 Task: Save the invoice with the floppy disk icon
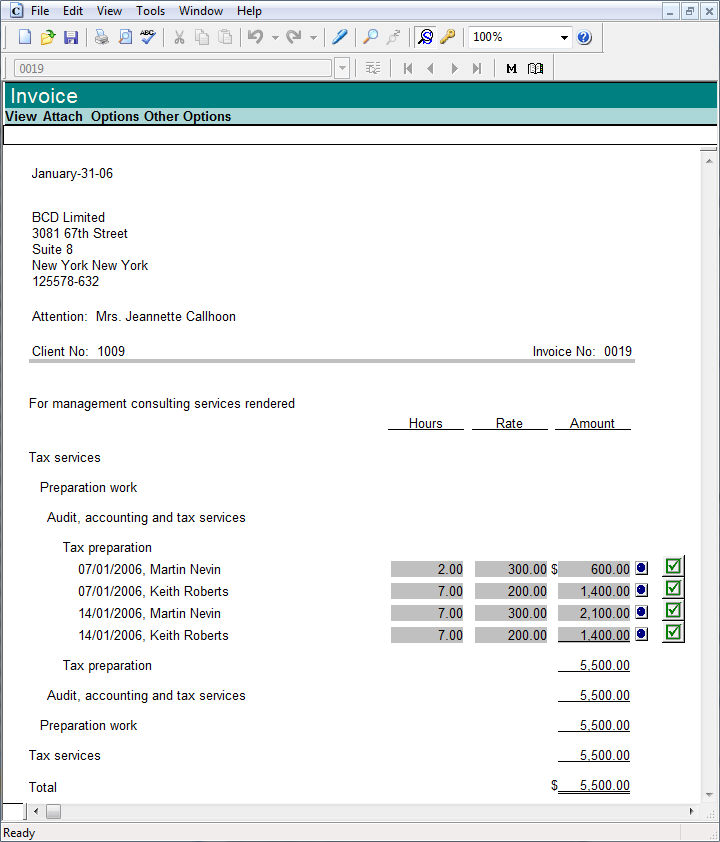70,37
